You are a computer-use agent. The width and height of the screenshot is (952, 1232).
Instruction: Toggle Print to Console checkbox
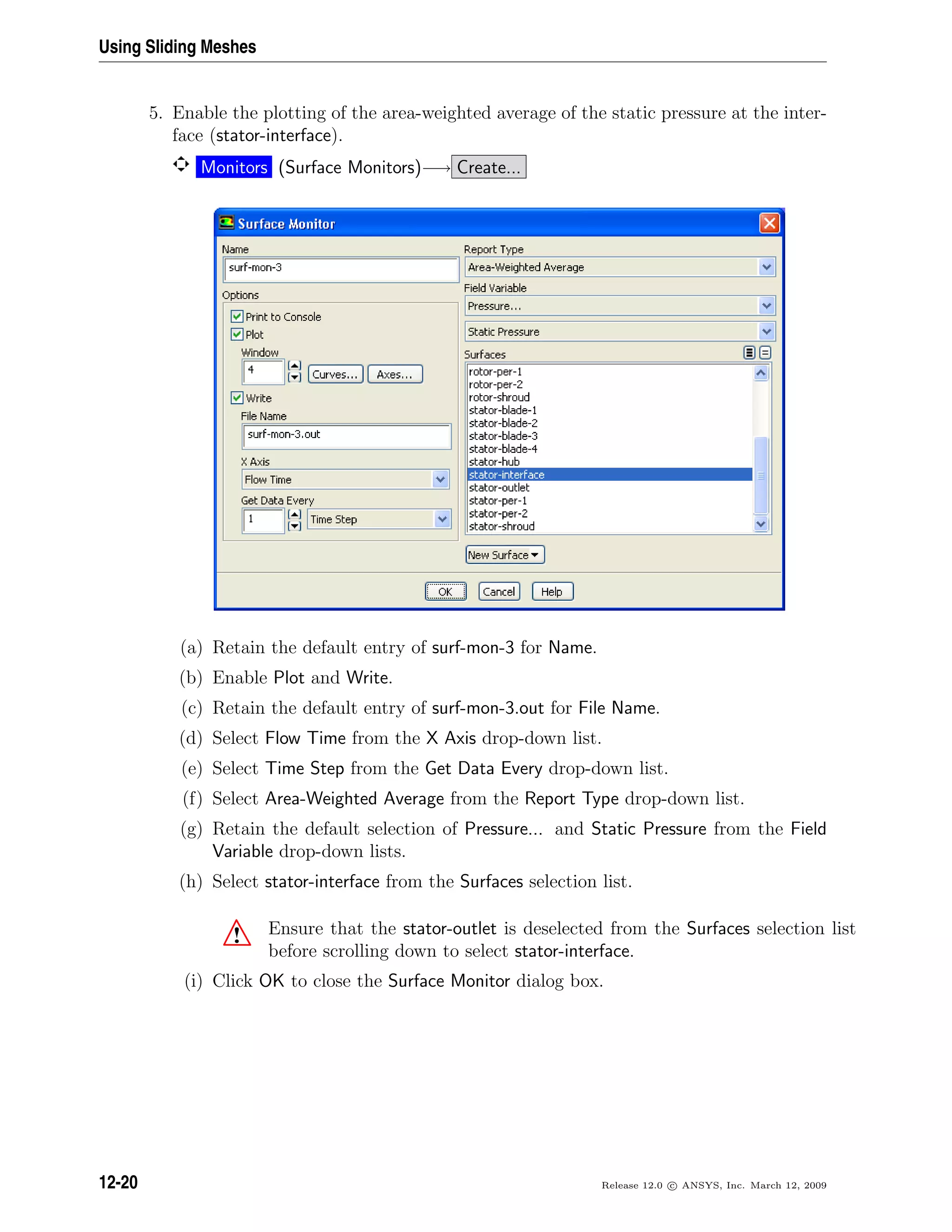tap(238, 317)
